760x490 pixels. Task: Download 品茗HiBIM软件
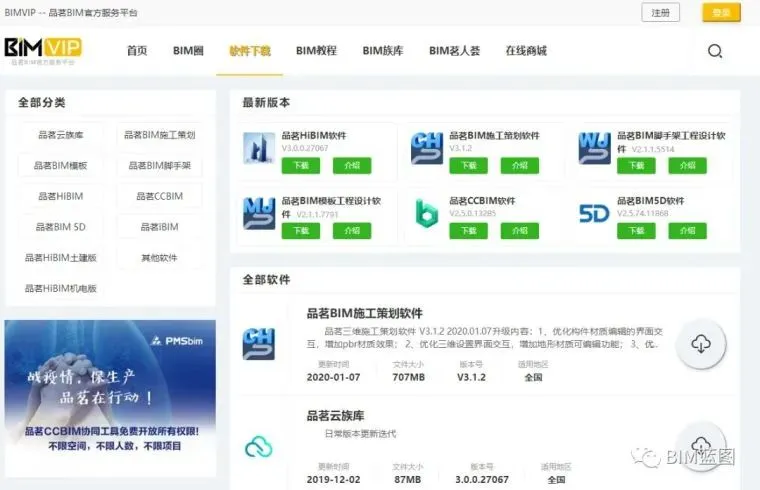point(301,165)
